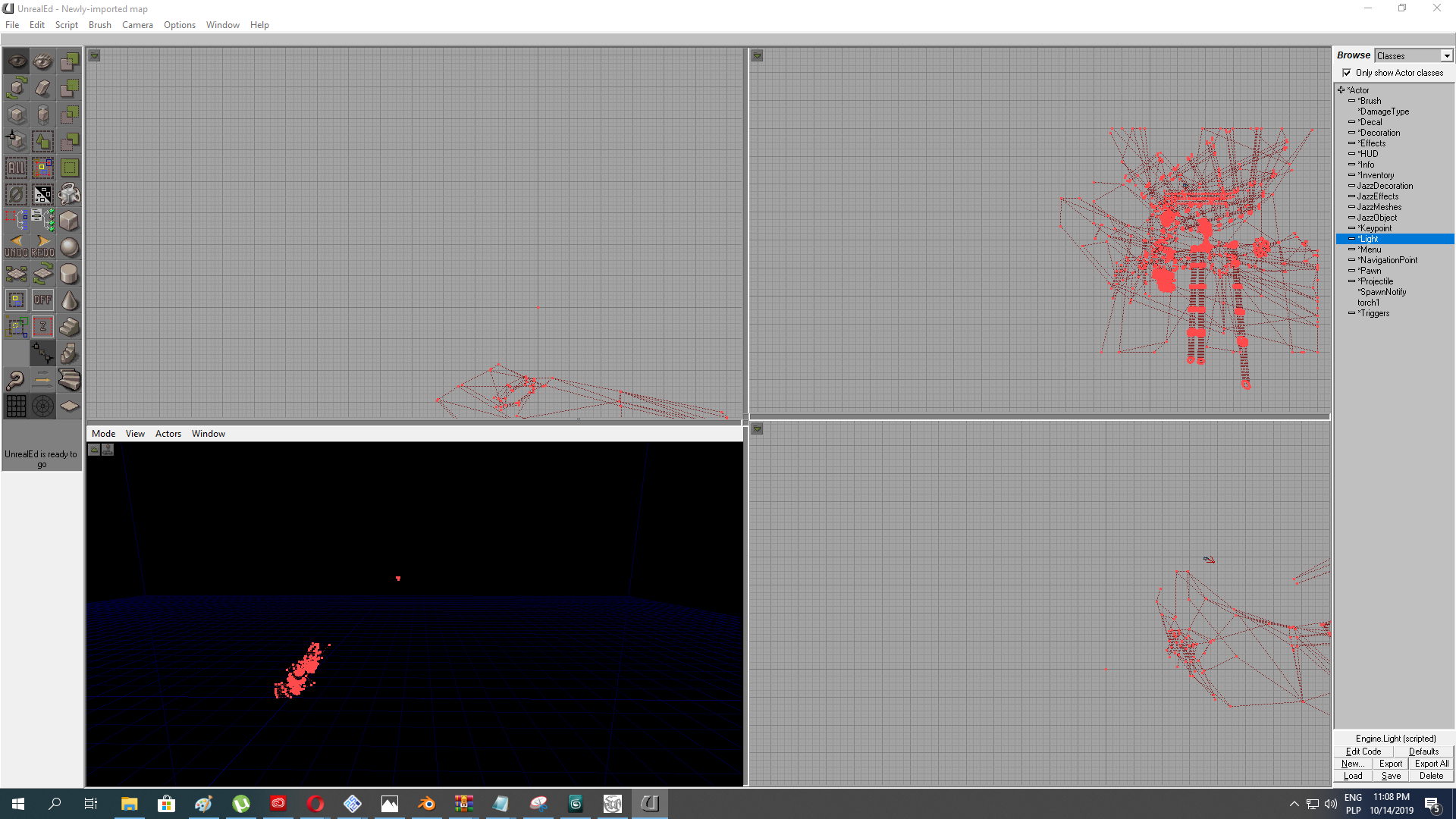Select the linear staircase builder icon
The image size is (1456, 819).
pyautogui.click(x=69, y=327)
